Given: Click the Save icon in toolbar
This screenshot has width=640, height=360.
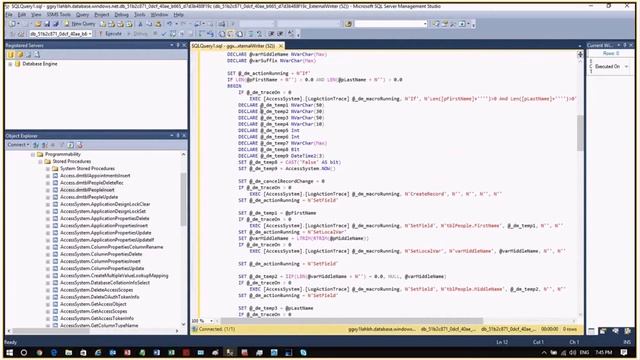Looking at the screenshot, I should pyautogui.click(x=47, y=24).
